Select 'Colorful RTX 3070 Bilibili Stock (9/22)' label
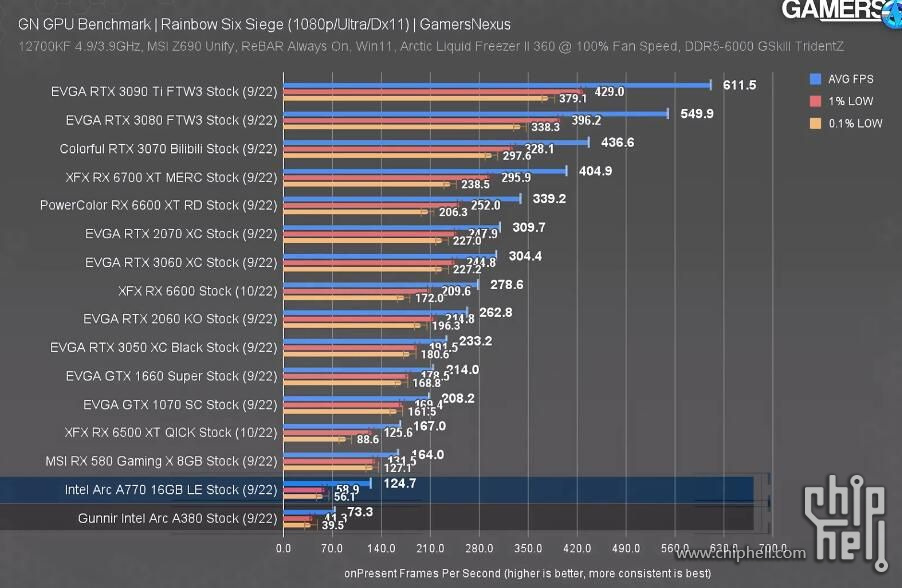 [169, 149]
